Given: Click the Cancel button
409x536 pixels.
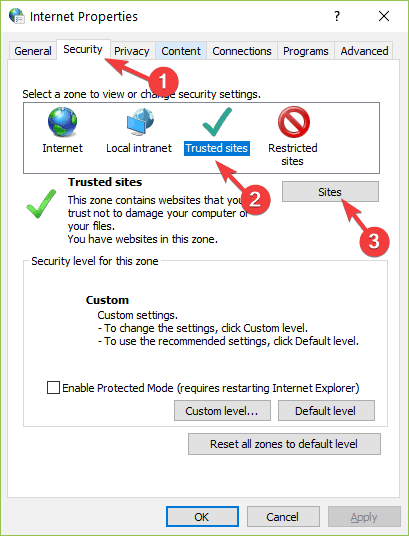Looking at the screenshot, I should pos(283,517).
